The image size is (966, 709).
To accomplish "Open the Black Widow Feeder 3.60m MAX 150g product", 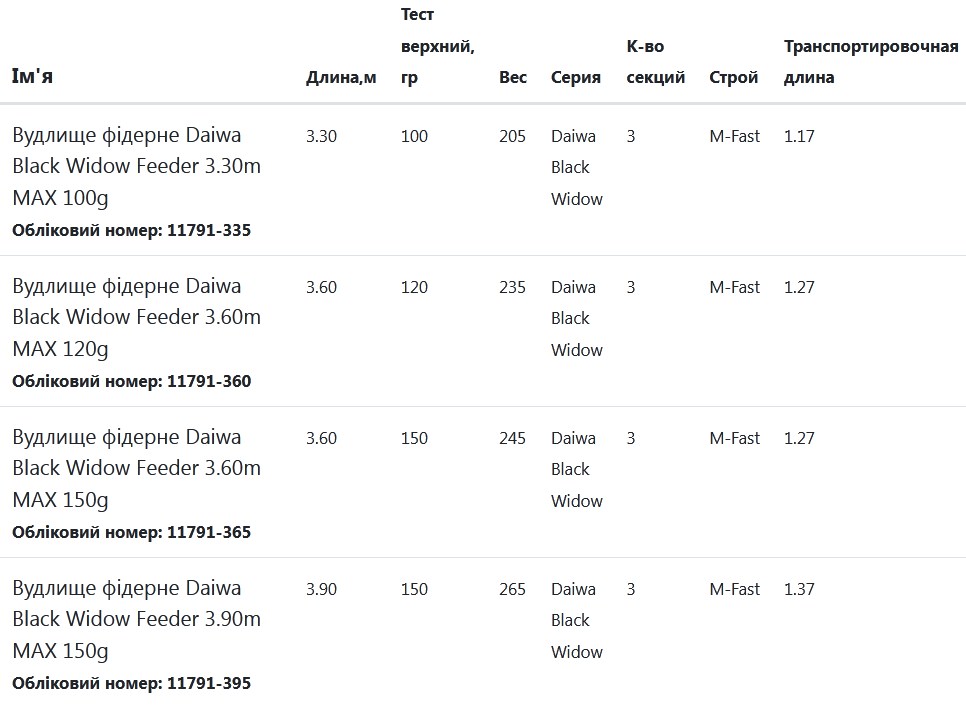I will tap(137, 468).
